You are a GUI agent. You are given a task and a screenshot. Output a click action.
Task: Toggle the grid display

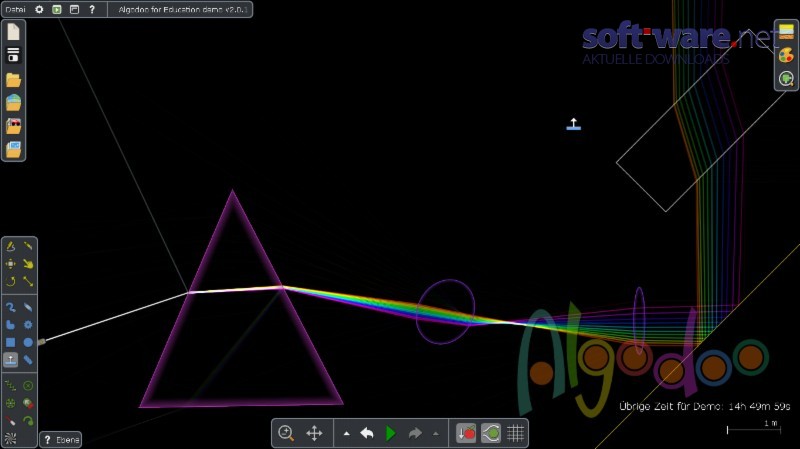point(515,433)
